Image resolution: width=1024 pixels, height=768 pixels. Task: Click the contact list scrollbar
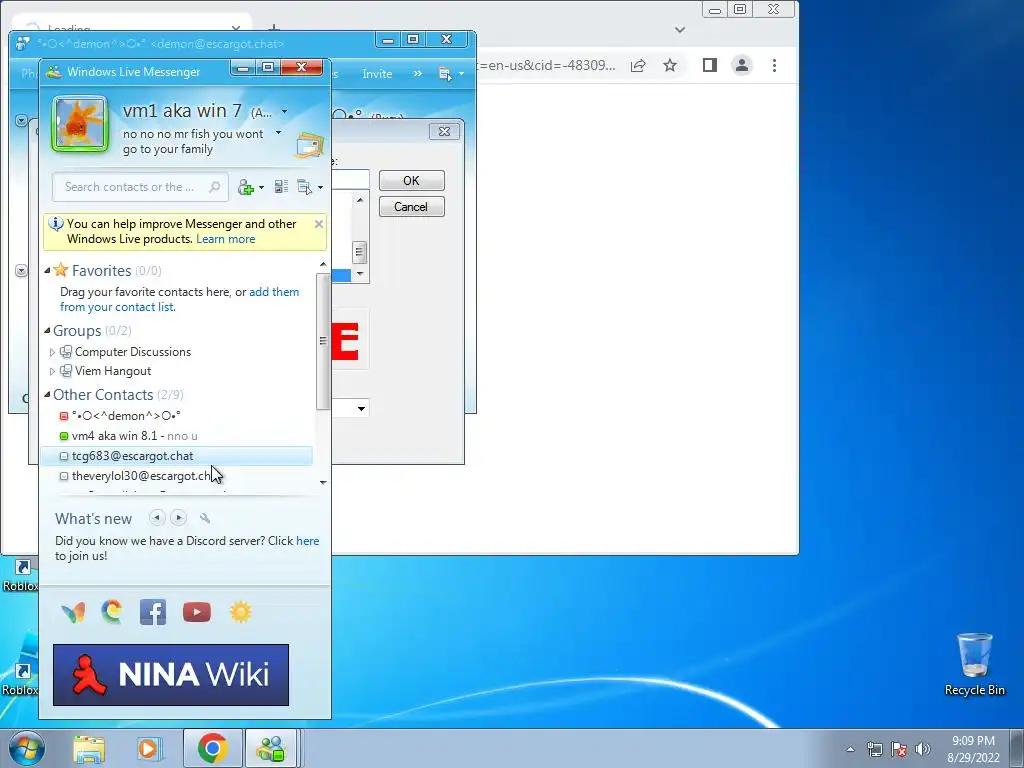point(323,340)
